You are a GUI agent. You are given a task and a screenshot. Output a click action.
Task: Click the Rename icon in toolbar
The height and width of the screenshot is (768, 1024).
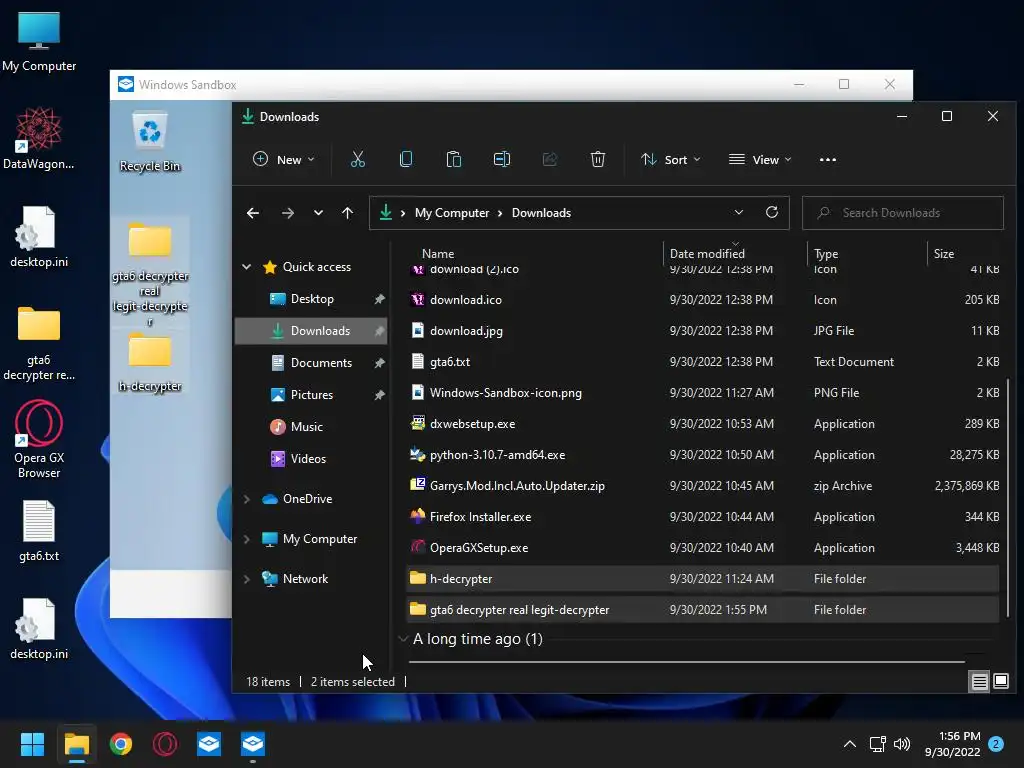click(x=502, y=159)
